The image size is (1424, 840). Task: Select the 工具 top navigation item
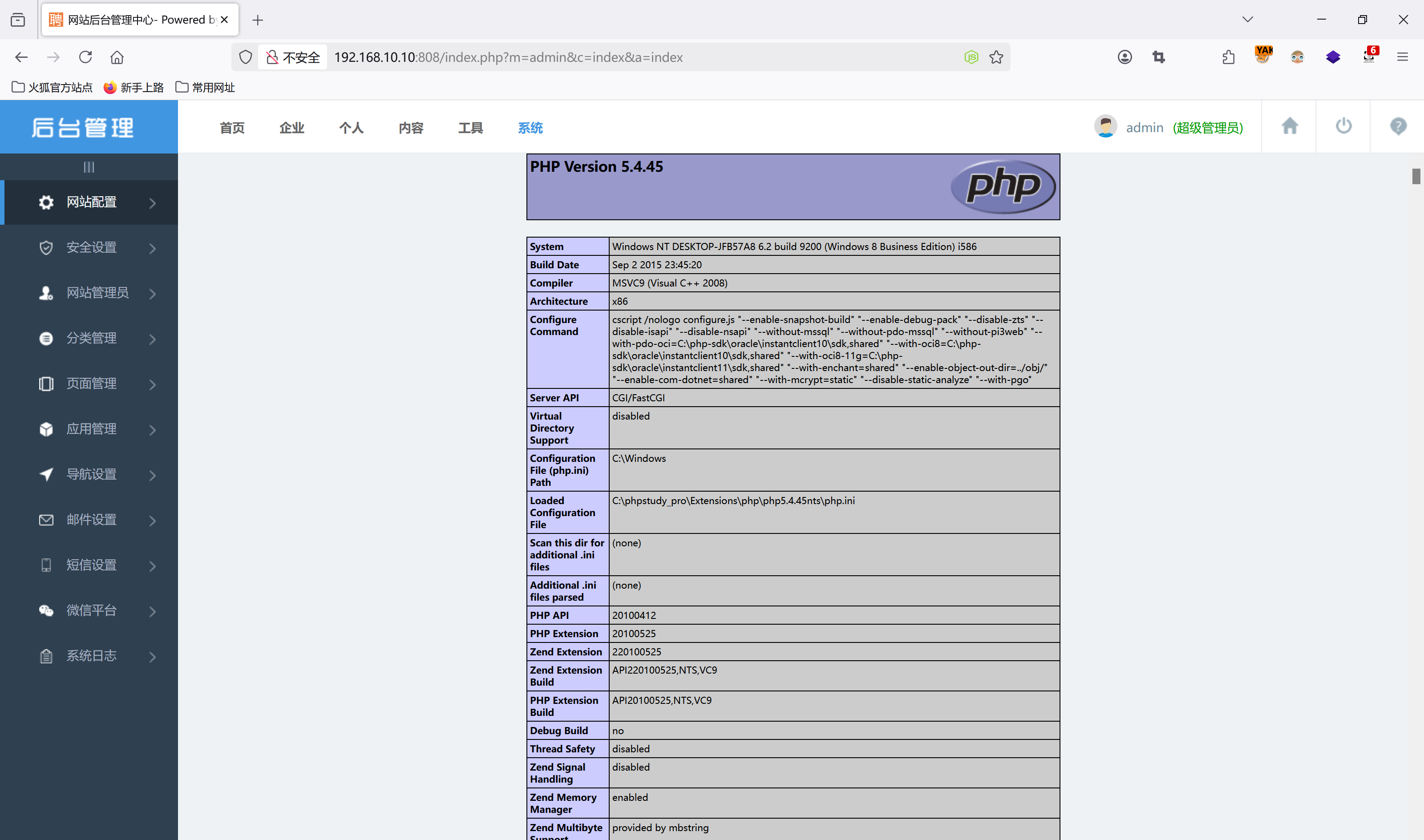point(470,128)
